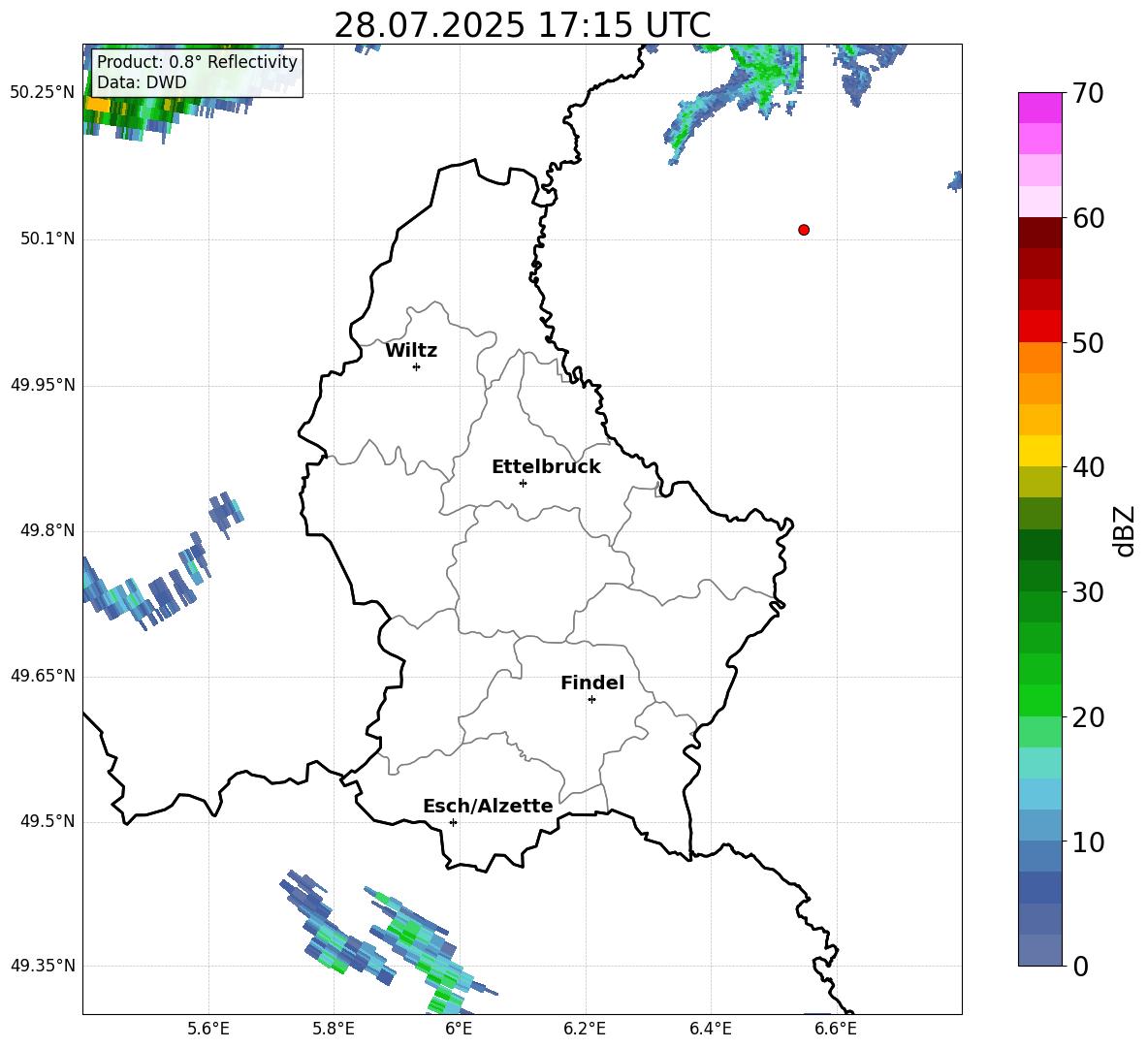Click the Findel station cross marker
Viewport: 1148px width, 1048px height.
point(591,700)
